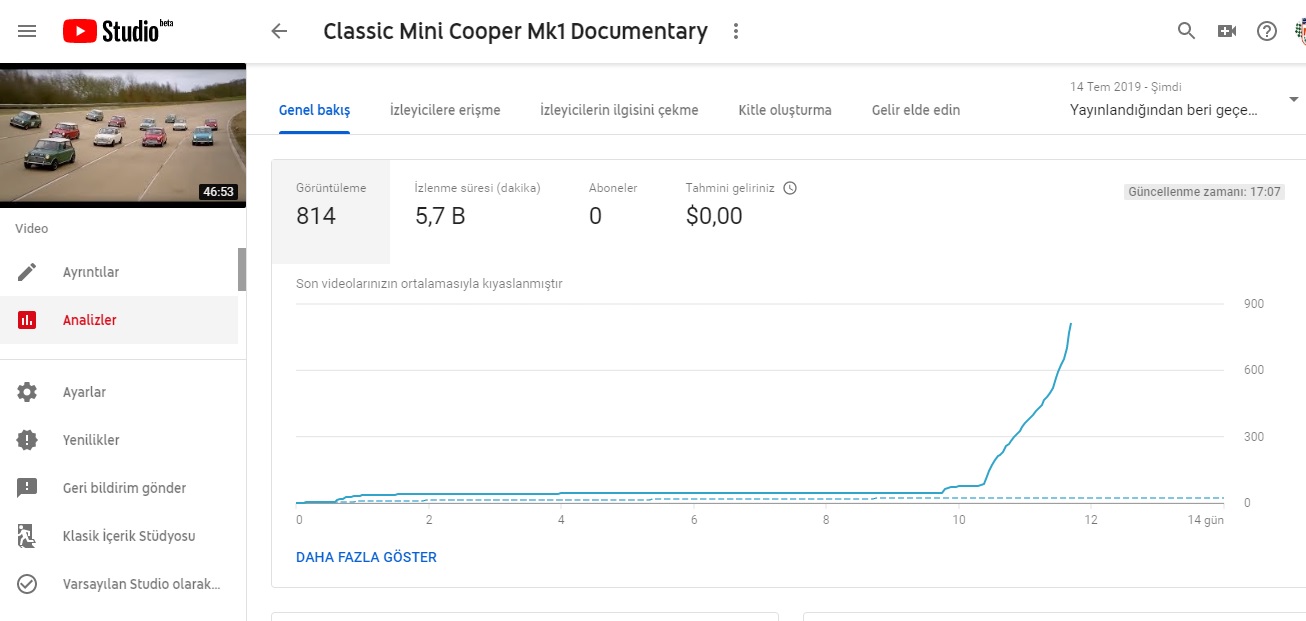Click the DAHA FAZLA GÖSTER link

point(366,557)
